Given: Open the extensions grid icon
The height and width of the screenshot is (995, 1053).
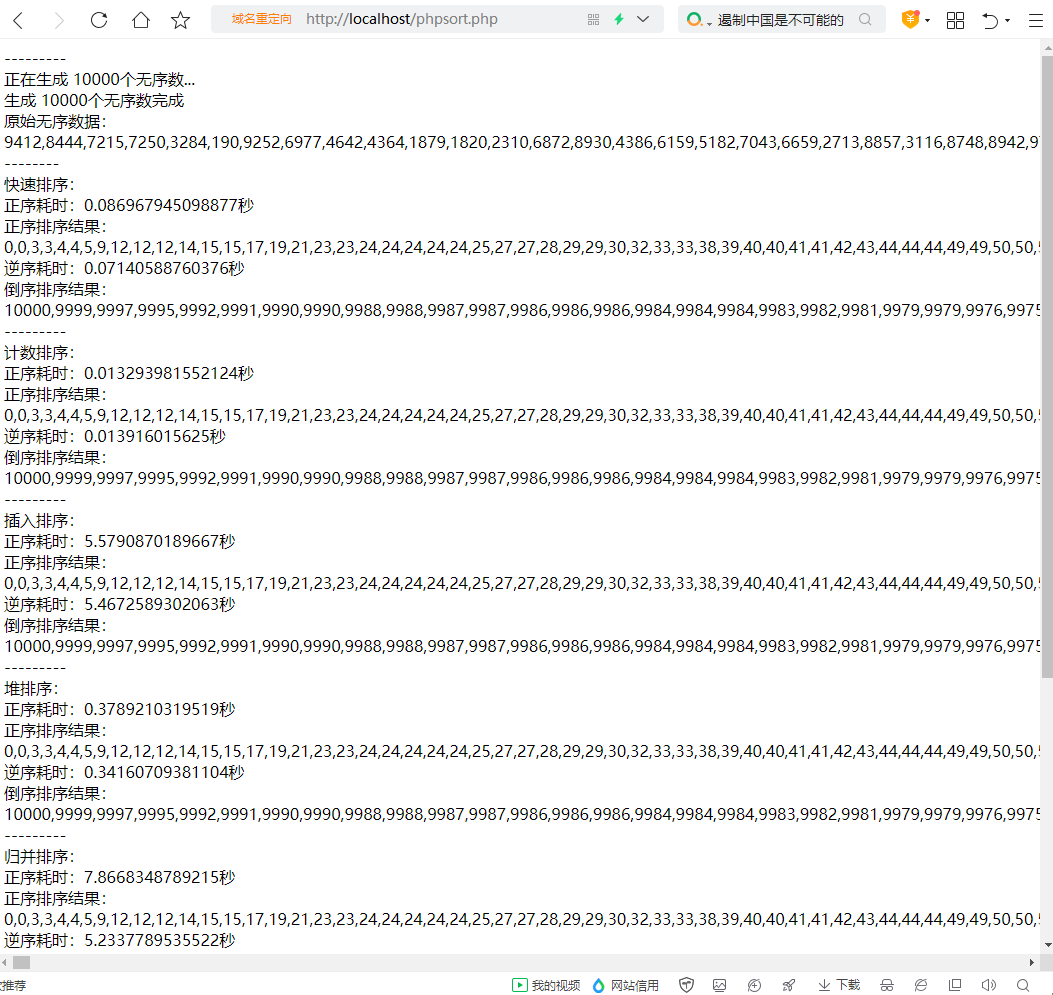Looking at the screenshot, I should point(955,20).
